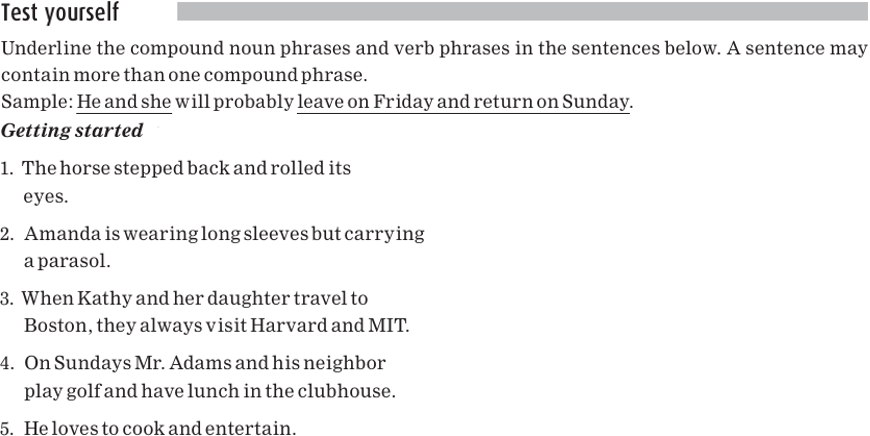
Task: Click the underlined phrase "He and she"
Action: [124, 102]
